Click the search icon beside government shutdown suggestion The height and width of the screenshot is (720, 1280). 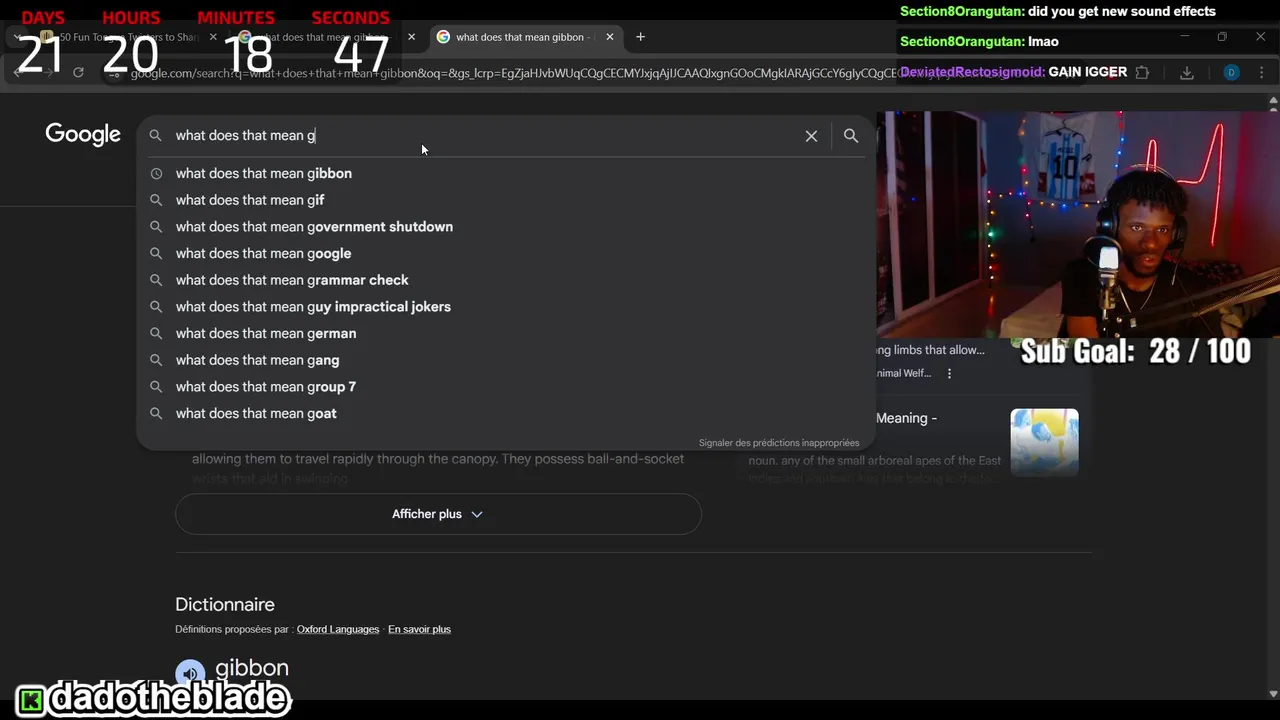(156, 227)
